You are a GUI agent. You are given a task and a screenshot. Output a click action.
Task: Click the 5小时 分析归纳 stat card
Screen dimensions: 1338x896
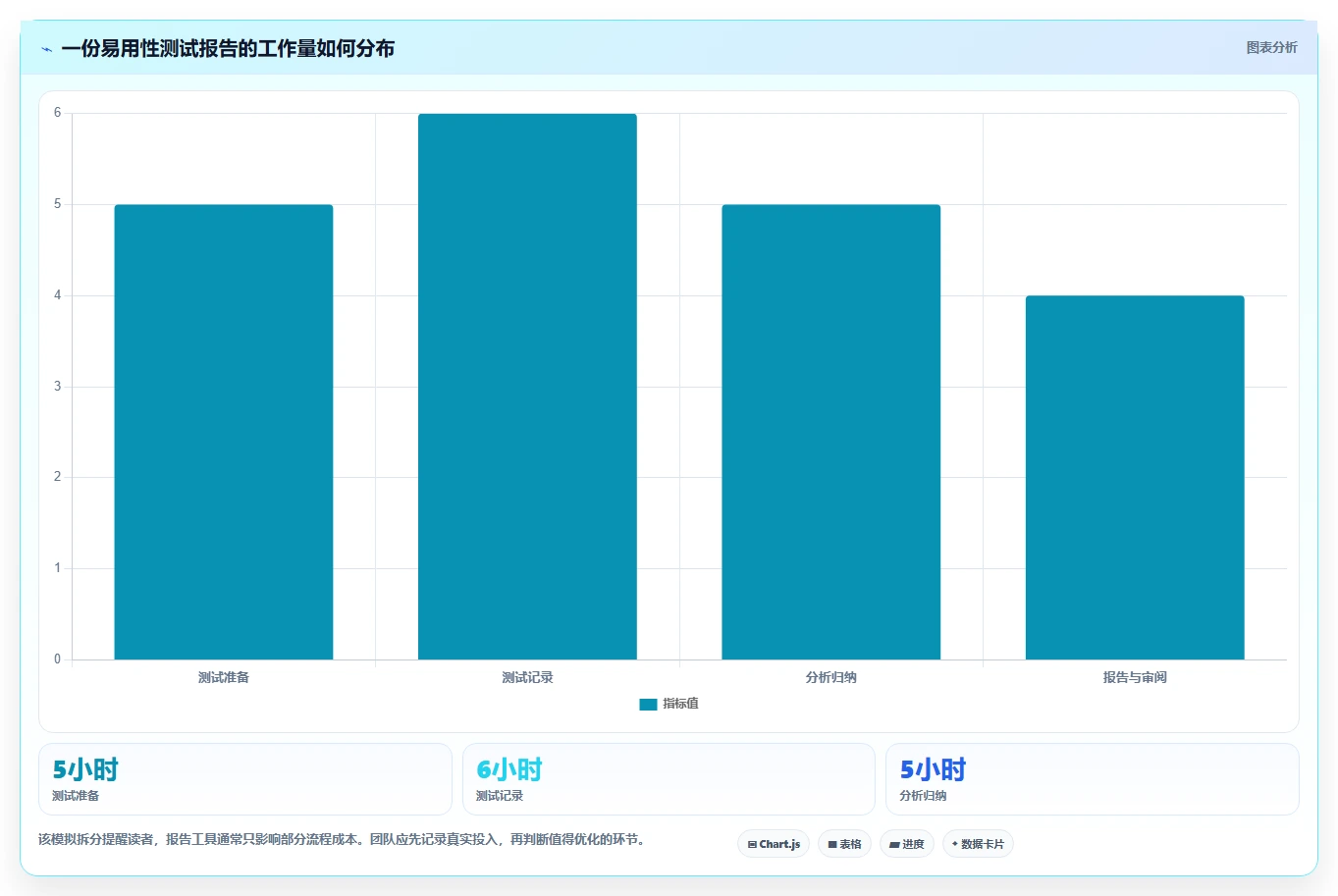click(x=1093, y=779)
